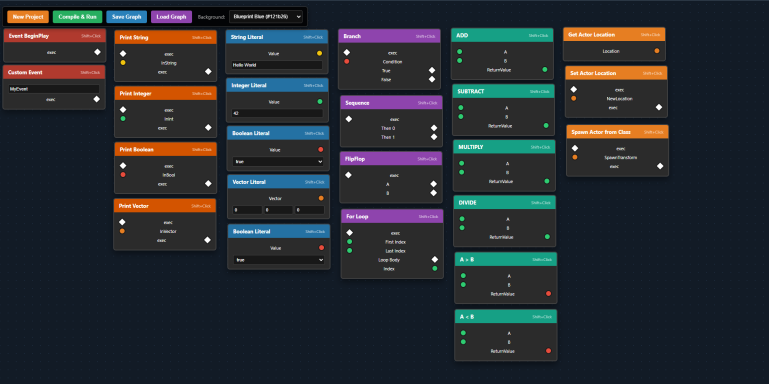Select the B output pin on FlipFlop
Screen dimensions: 769x384
pos(433,193)
